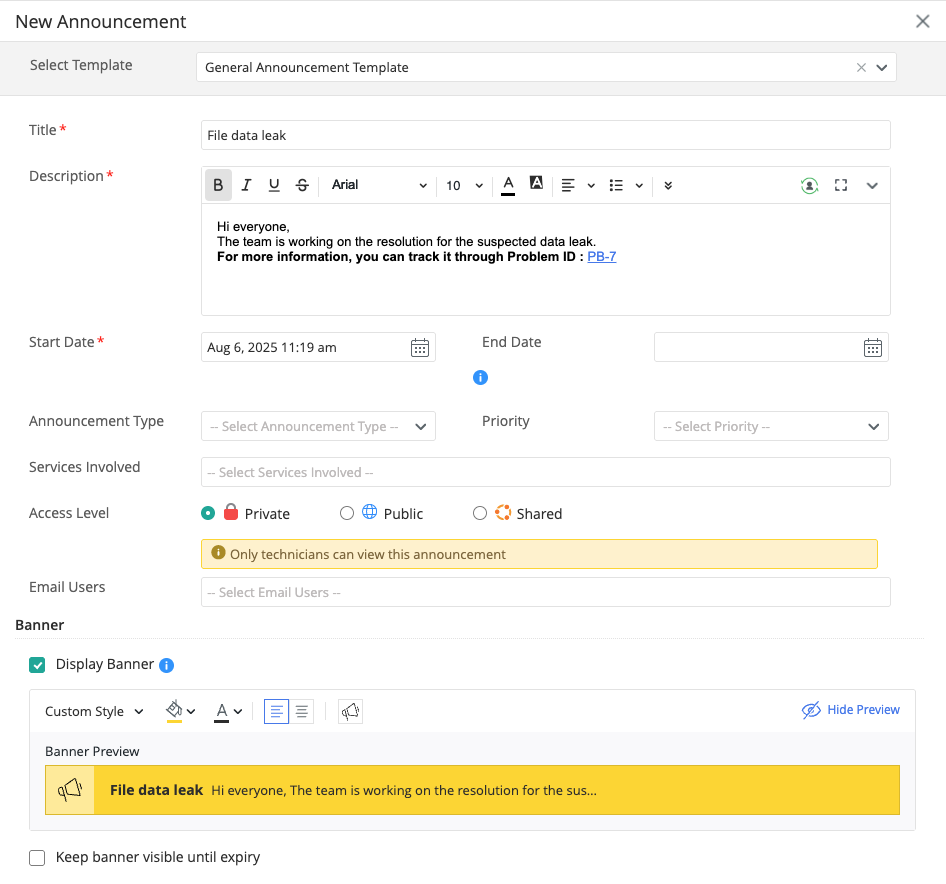Click the empty End Date field
The height and width of the screenshot is (884, 946).
pyautogui.click(x=771, y=347)
